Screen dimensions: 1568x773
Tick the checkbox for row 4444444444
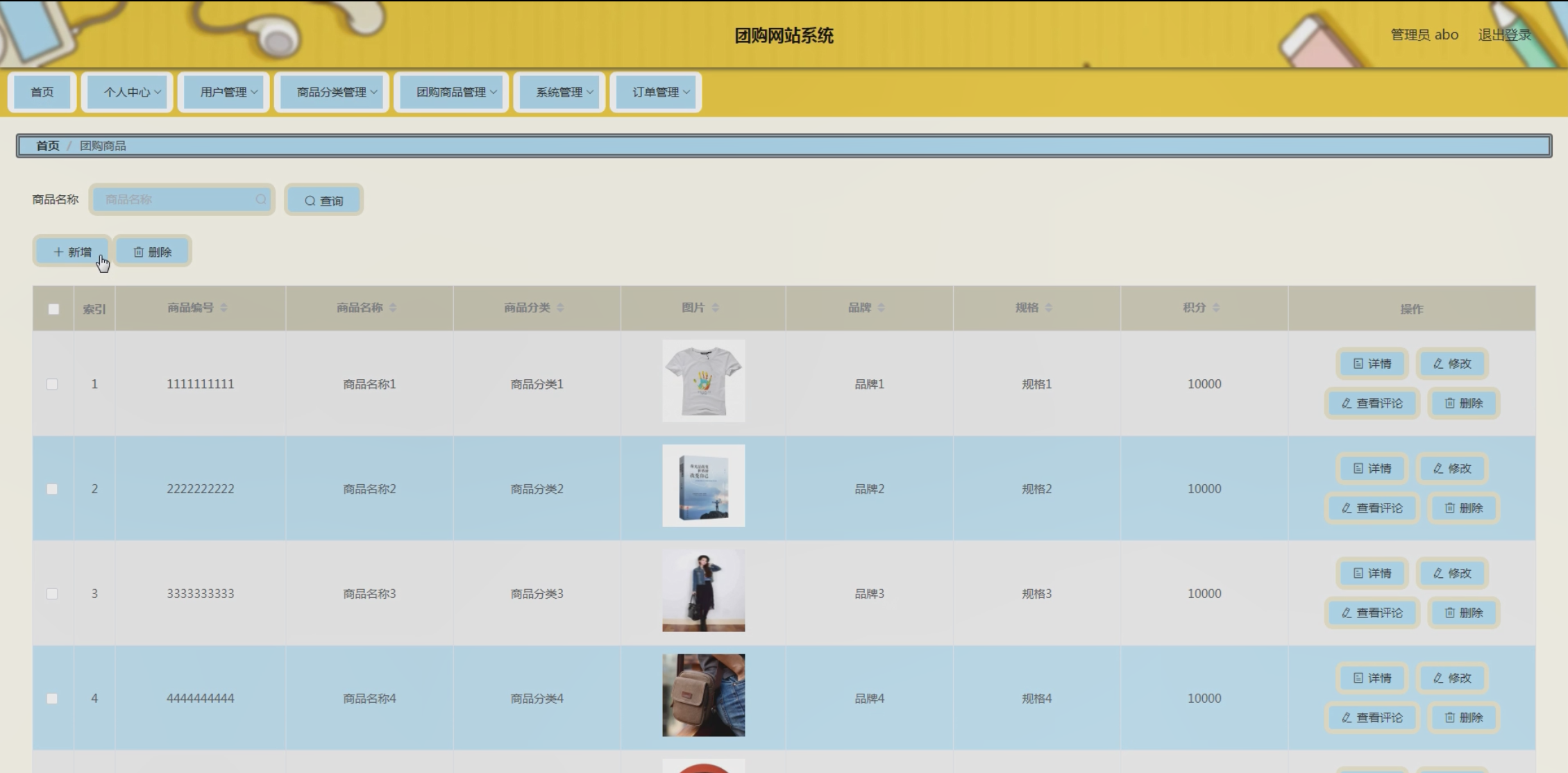point(52,699)
